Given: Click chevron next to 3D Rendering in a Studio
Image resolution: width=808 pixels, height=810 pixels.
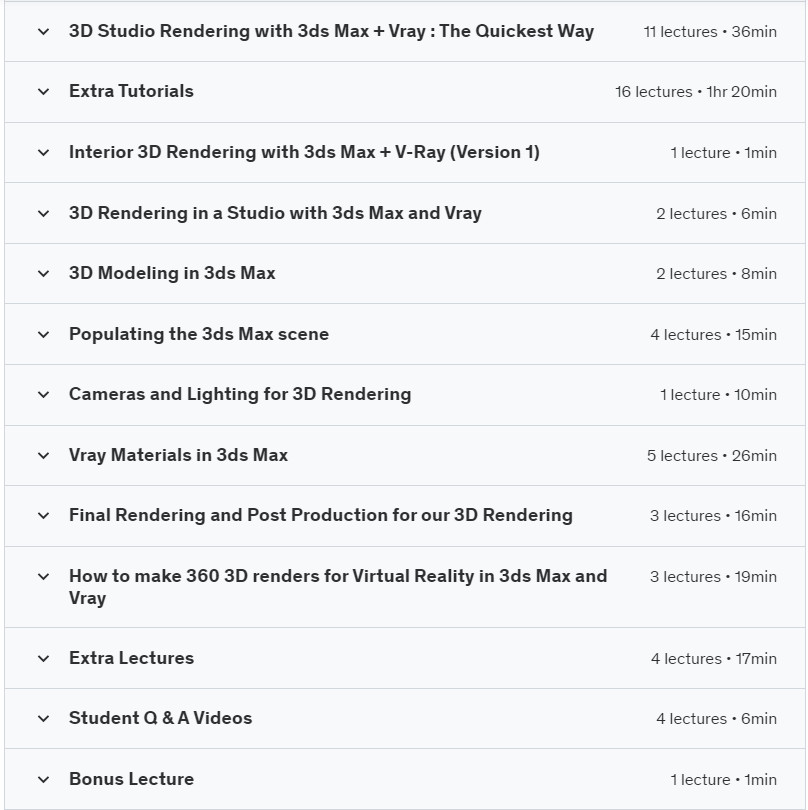Looking at the screenshot, I should 44,213.
